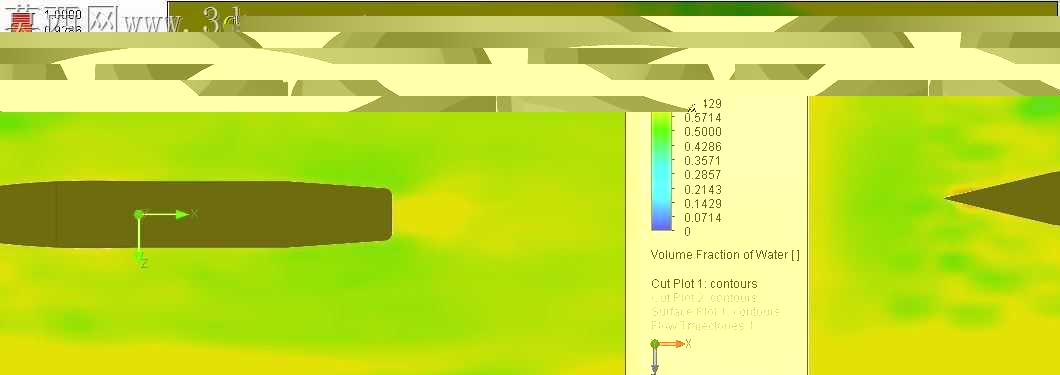Select legend title 'Volume Fraction of Water [ ]'
This screenshot has height=375, width=1060.
[725, 255]
